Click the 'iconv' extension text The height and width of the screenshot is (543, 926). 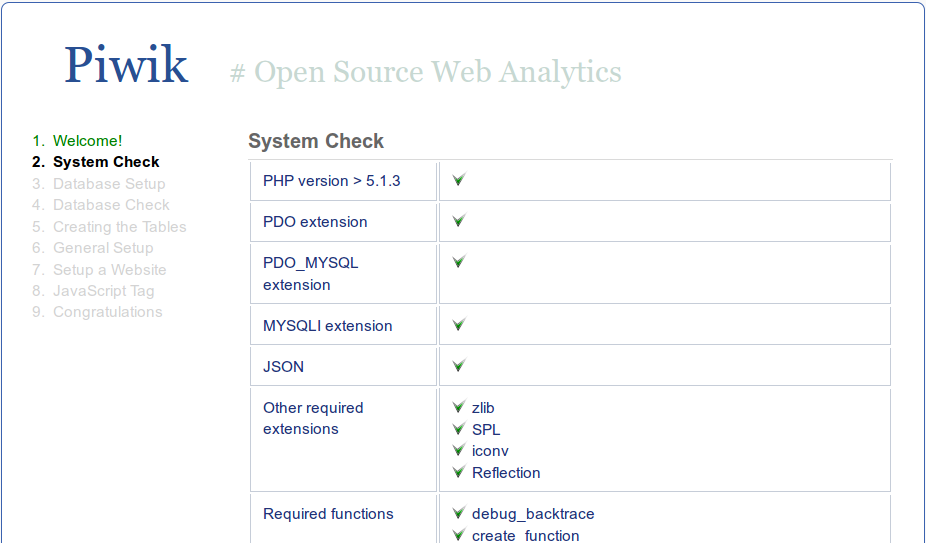[x=490, y=451]
